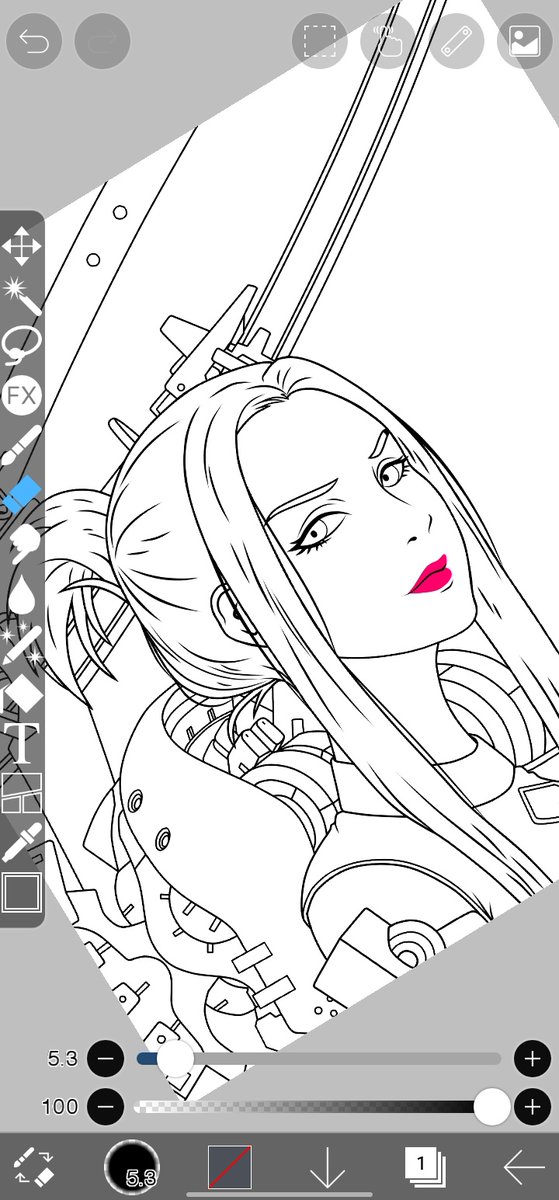The height and width of the screenshot is (1200, 559).
Task: Increase opacity with plus button
Action: coord(532,1107)
